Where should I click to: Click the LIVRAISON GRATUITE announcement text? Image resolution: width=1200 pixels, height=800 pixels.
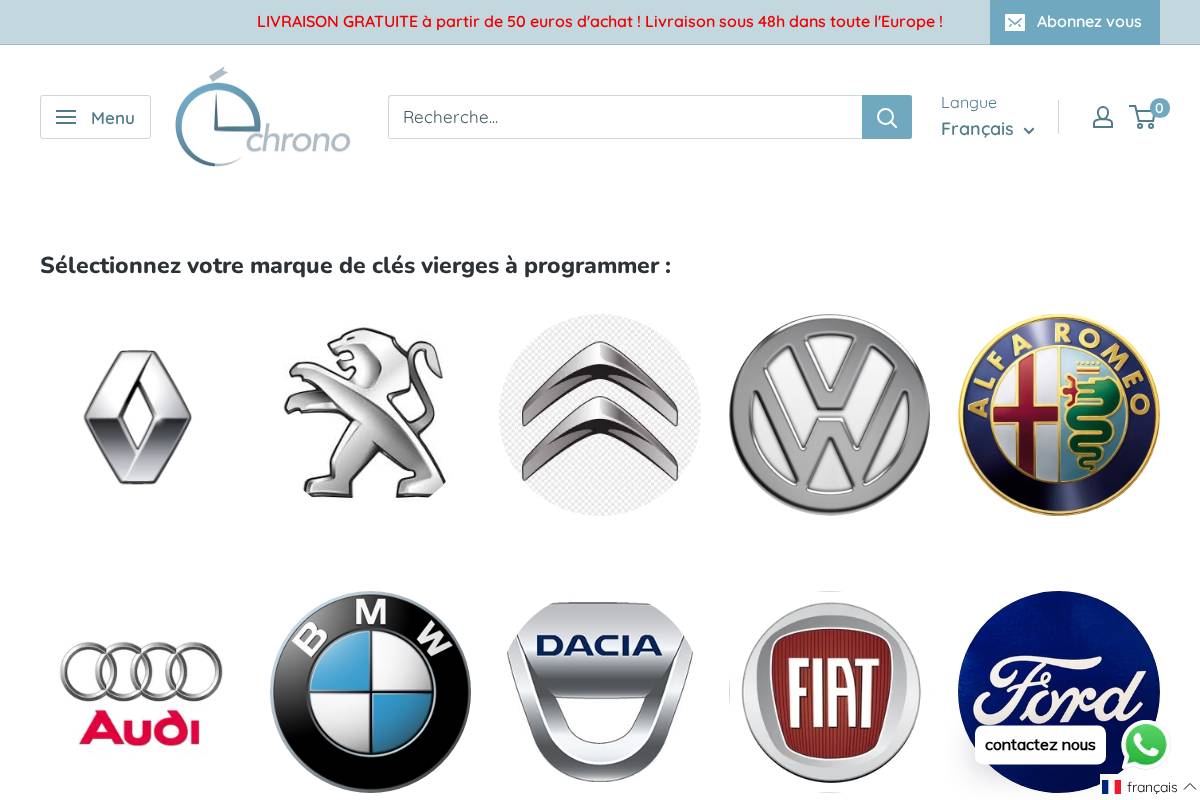tap(600, 22)
